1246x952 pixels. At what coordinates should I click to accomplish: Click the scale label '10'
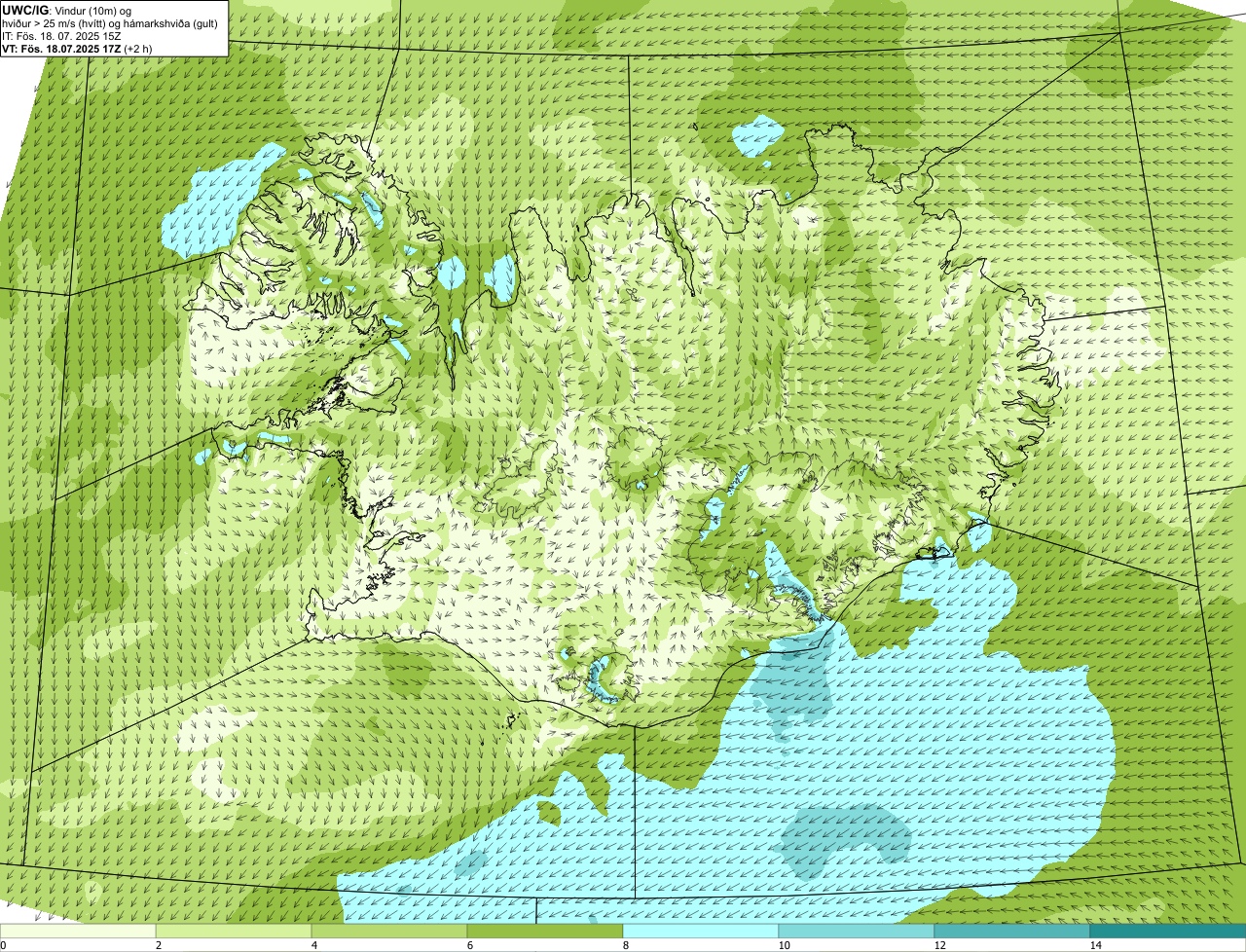coord(784,945)
